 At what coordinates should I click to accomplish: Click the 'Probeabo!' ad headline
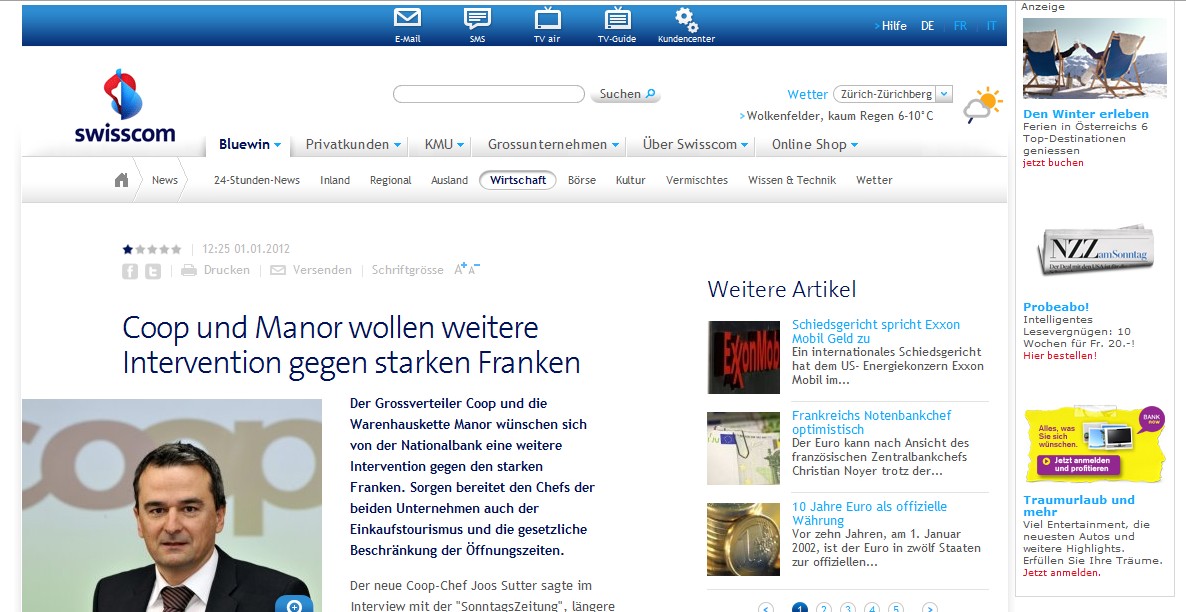[x=1056, y=307]
